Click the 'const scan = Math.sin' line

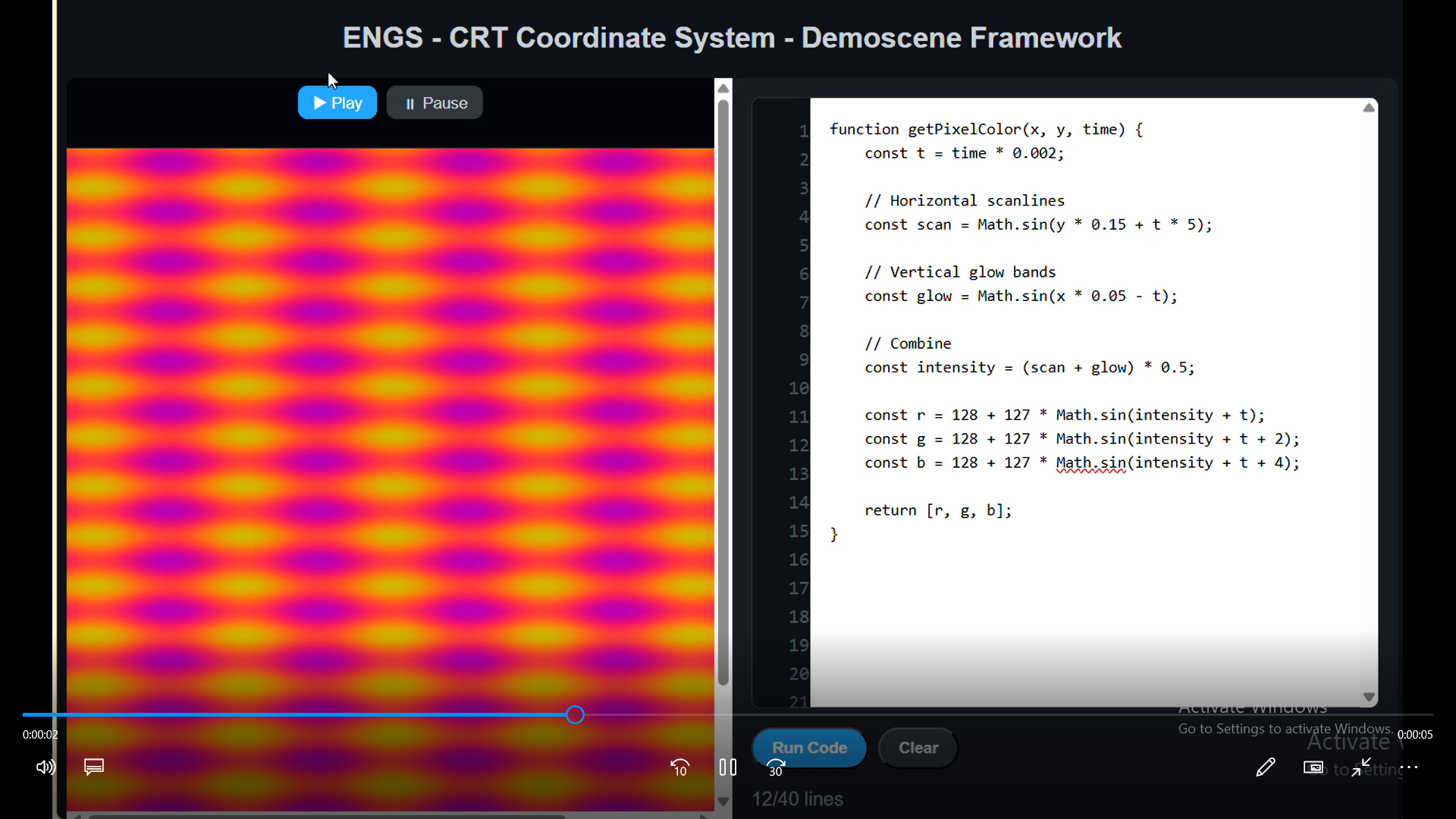coord(1038,224)
